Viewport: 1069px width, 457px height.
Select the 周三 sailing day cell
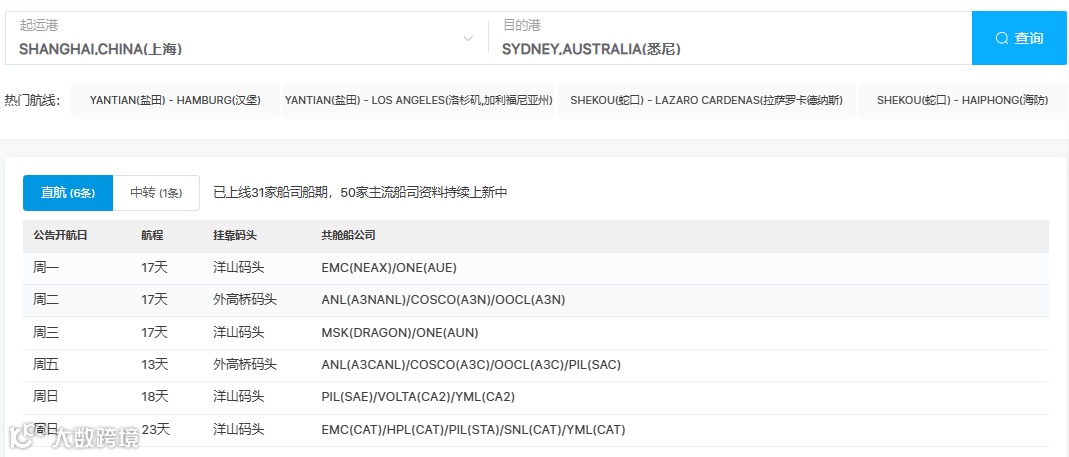pos(46,332)
